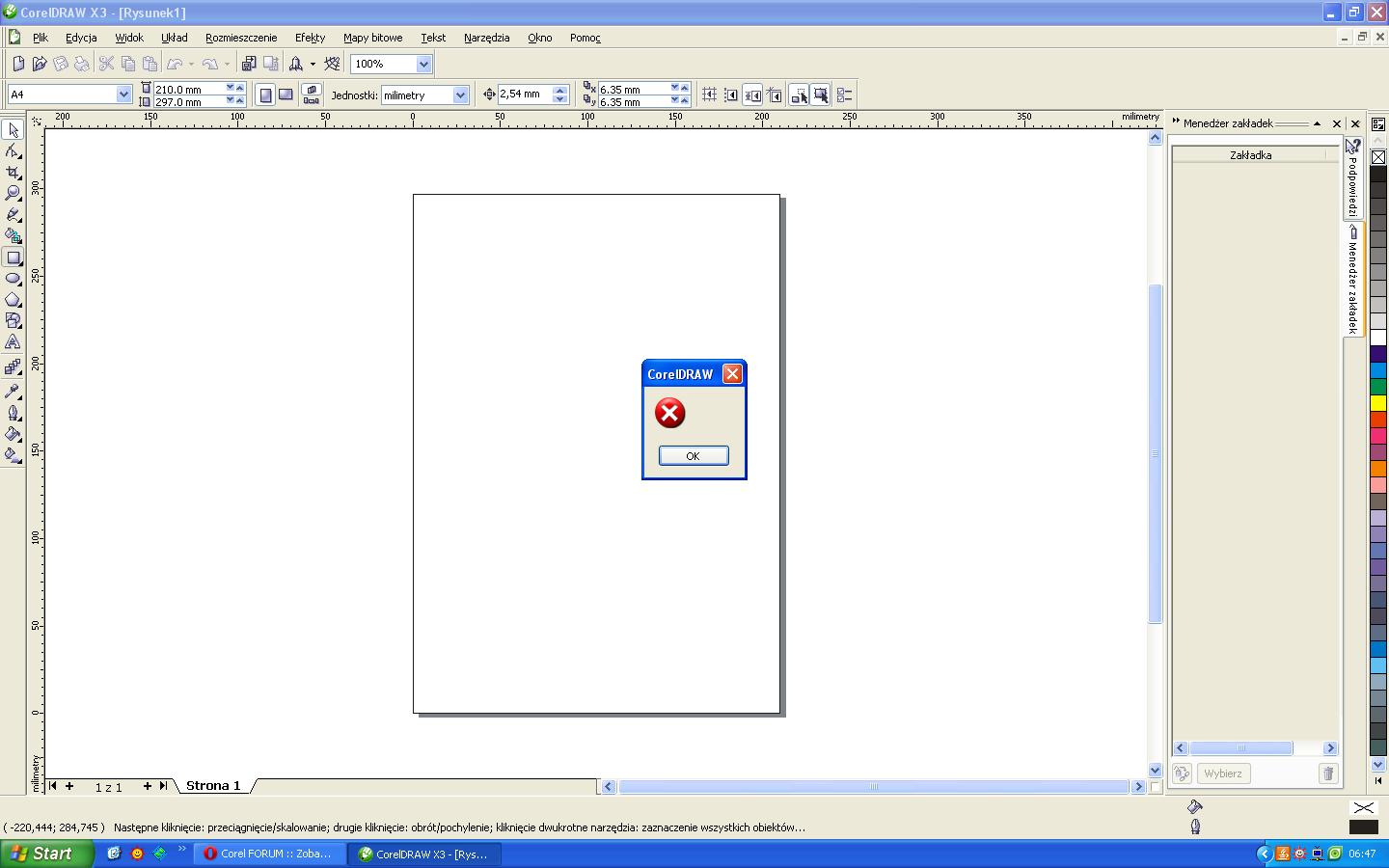Open the Jednostki units dropdown
The width and height of the screenshot is (1389, 868).
(460, 95)
